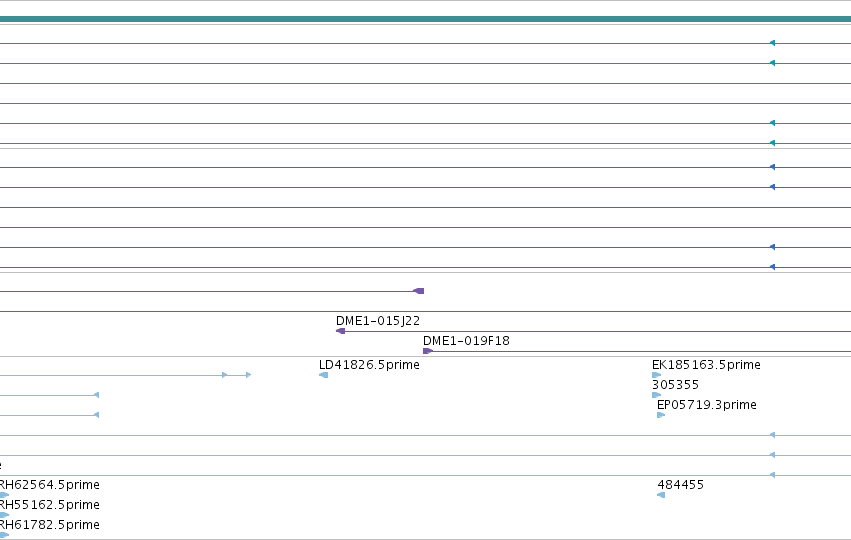The width and height of the screenshot is (851, 540).
Task: Click the EK185163.5prime label
Action: (x=706, y=365)
